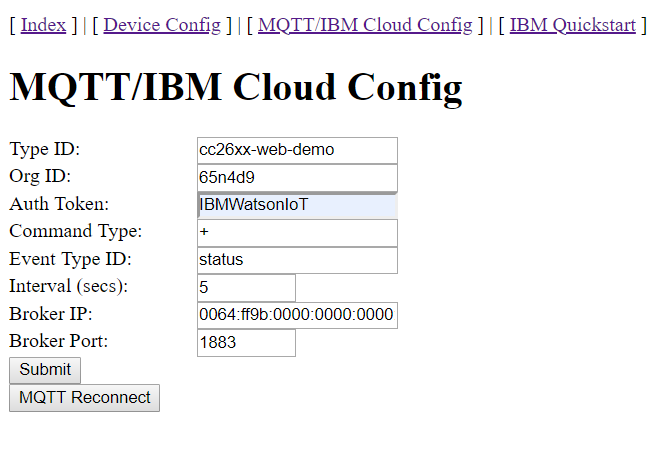Image resolution: width=659 pixels, height=449 pixels.
Task: Click the Interval (secs) label
Action: [x=69, y=286]
